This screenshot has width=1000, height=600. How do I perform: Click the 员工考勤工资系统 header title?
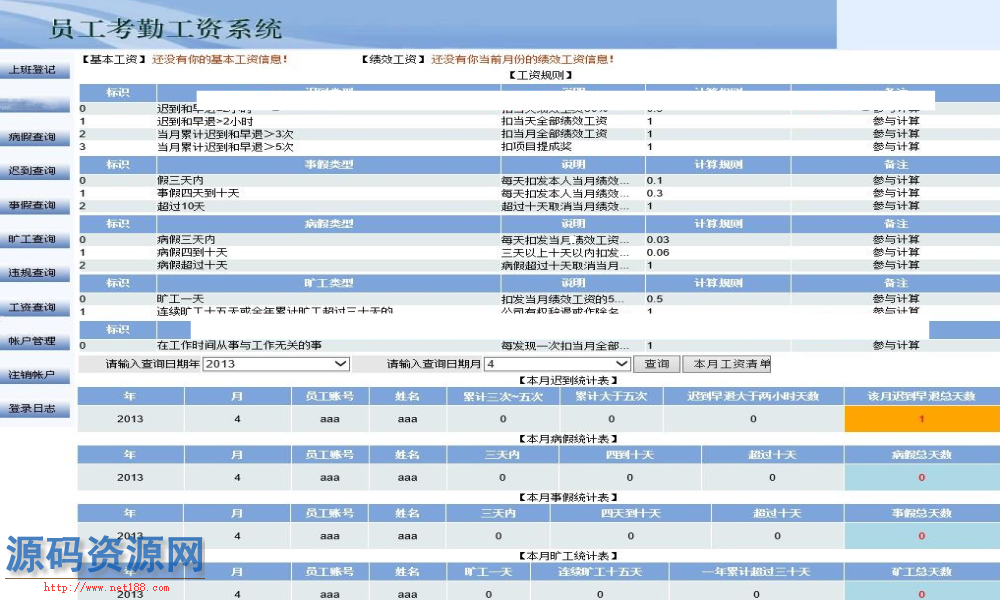(166, 29)
